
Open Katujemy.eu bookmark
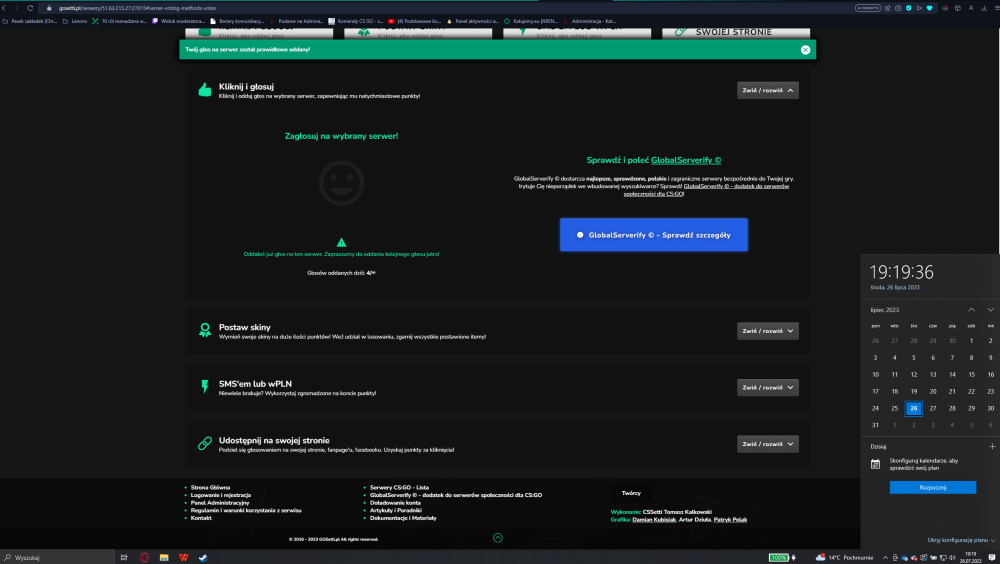[x=531, y=21]
